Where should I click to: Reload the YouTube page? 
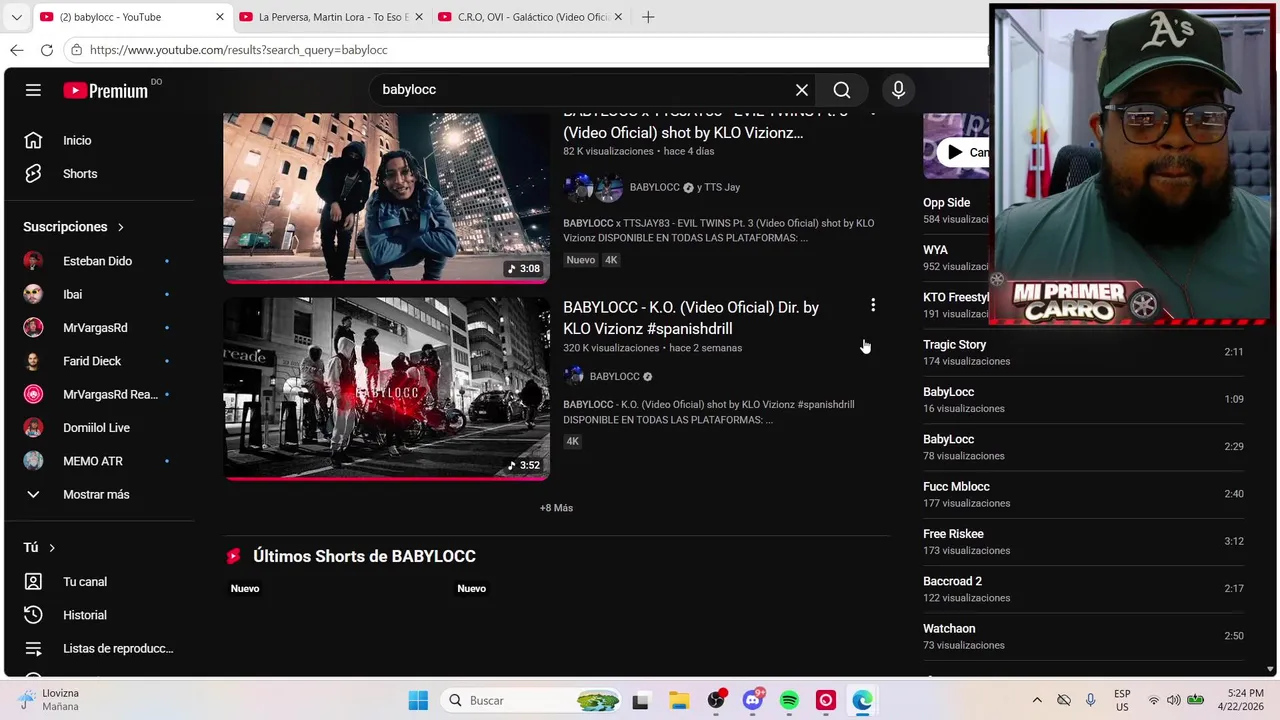point(47,50)
